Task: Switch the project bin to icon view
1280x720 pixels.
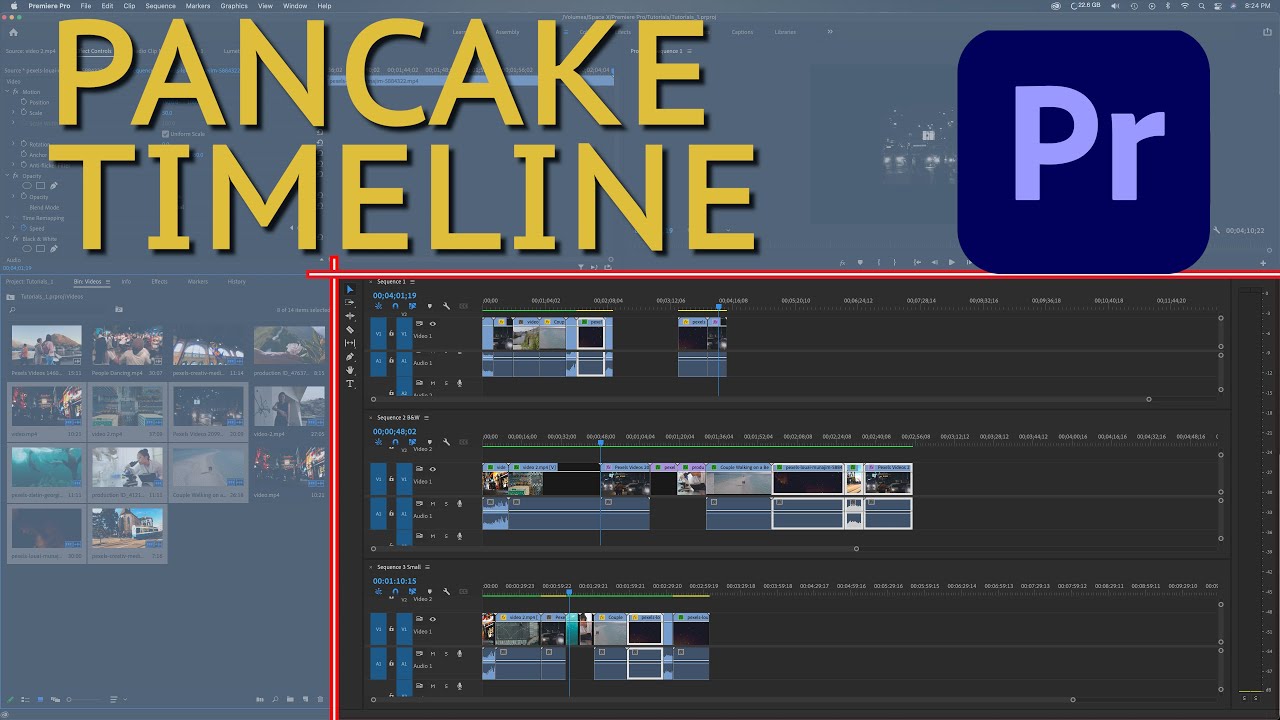Action: pos(40,699)
